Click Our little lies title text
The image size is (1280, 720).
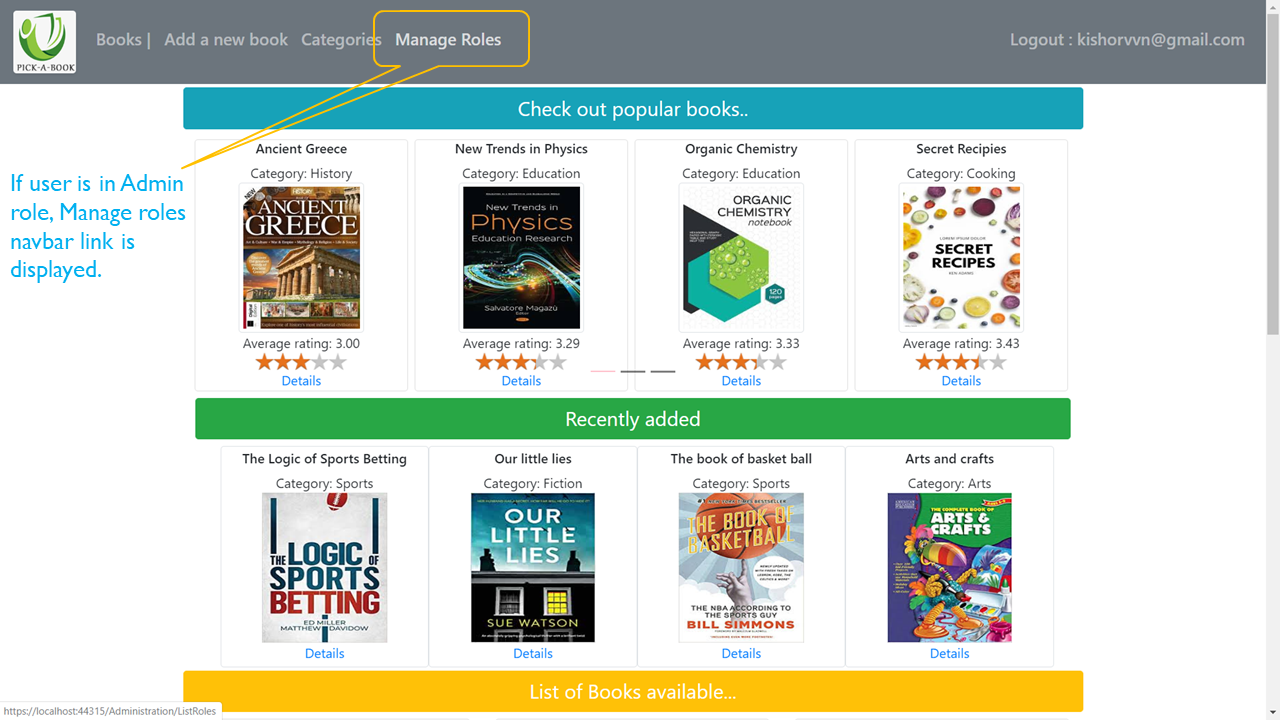(x=533, y=459)
